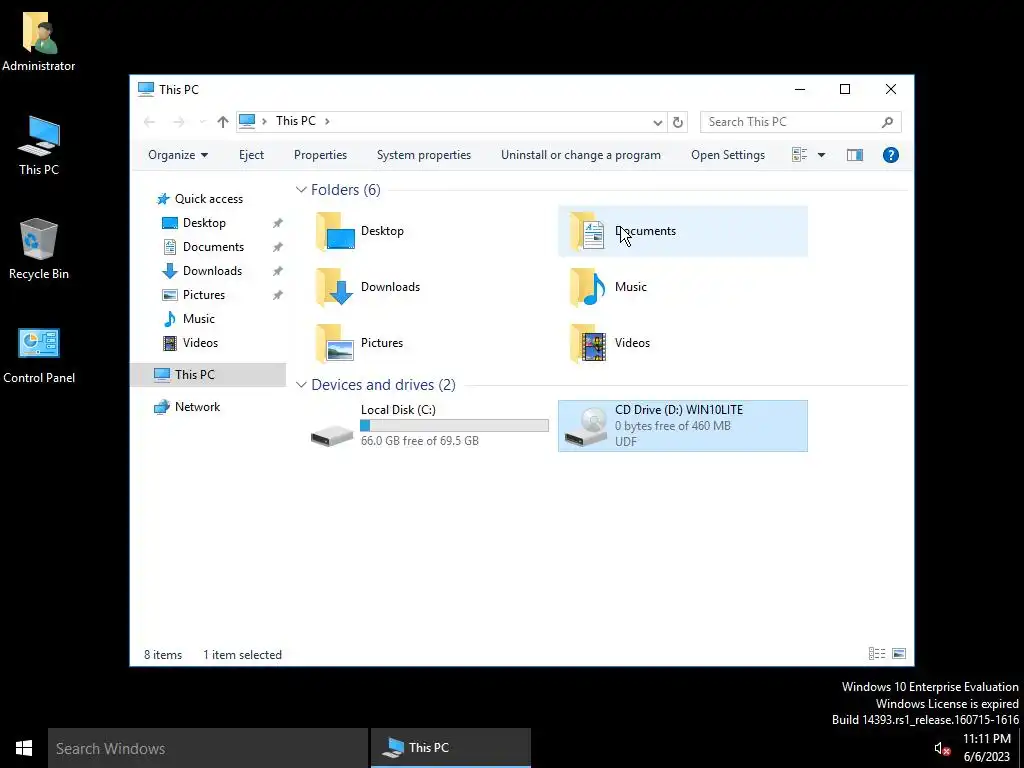Open Help with the question mark icon

tap(891, 155)
